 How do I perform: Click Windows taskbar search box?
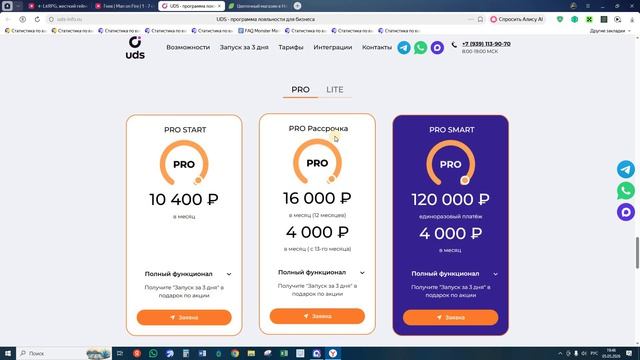[x=64, y=353]
